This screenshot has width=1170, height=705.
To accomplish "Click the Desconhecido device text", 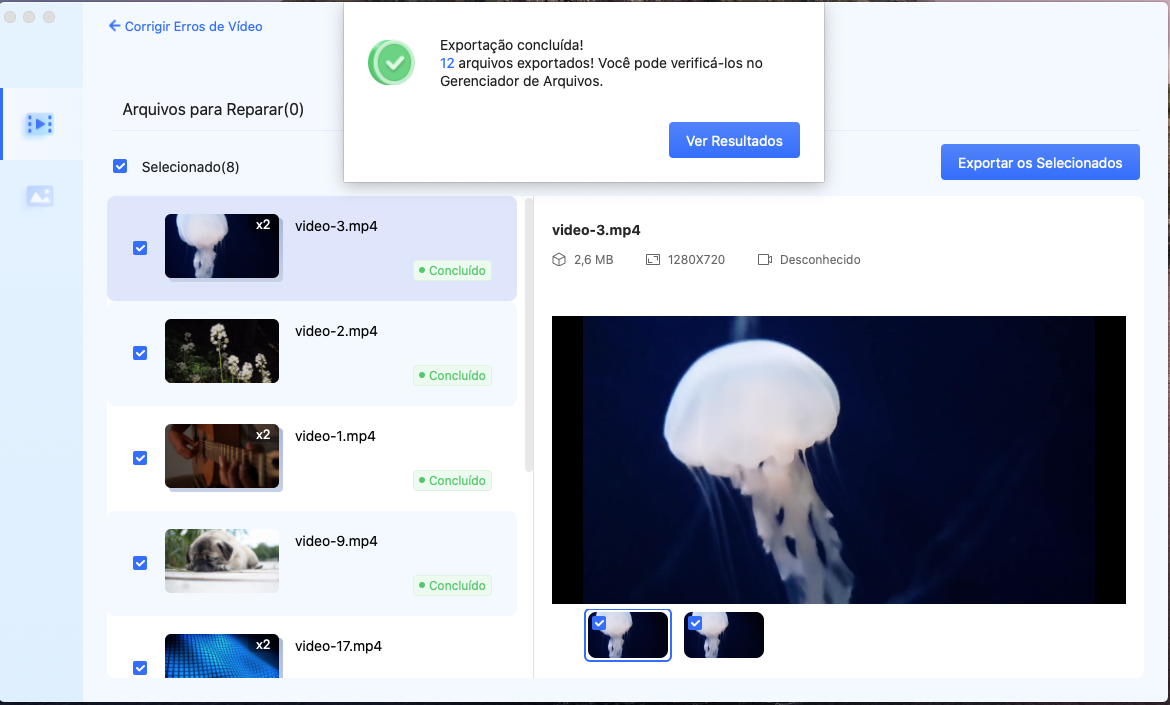I will pos(820,260).
